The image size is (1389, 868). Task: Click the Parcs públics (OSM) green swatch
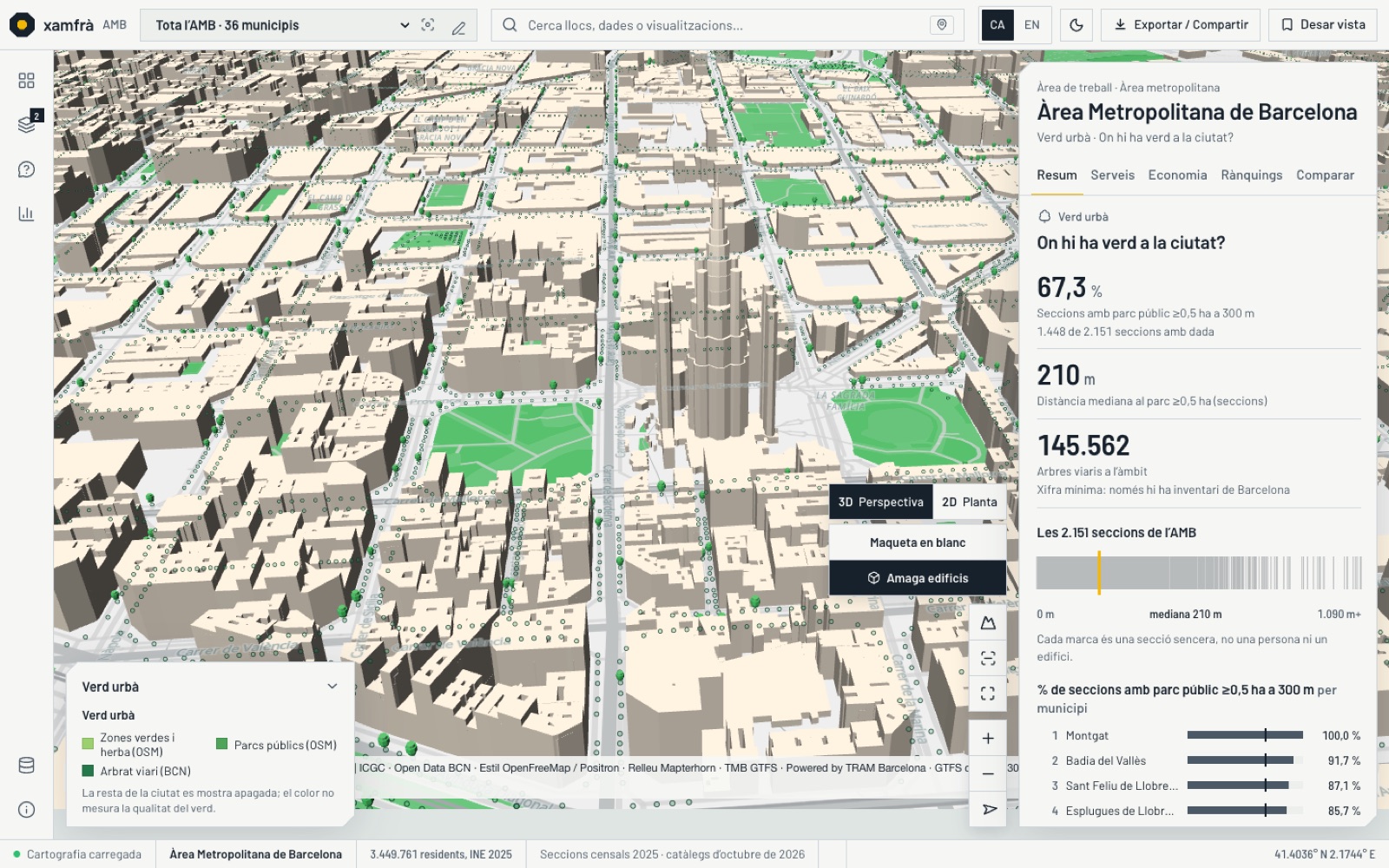point(222,744)
